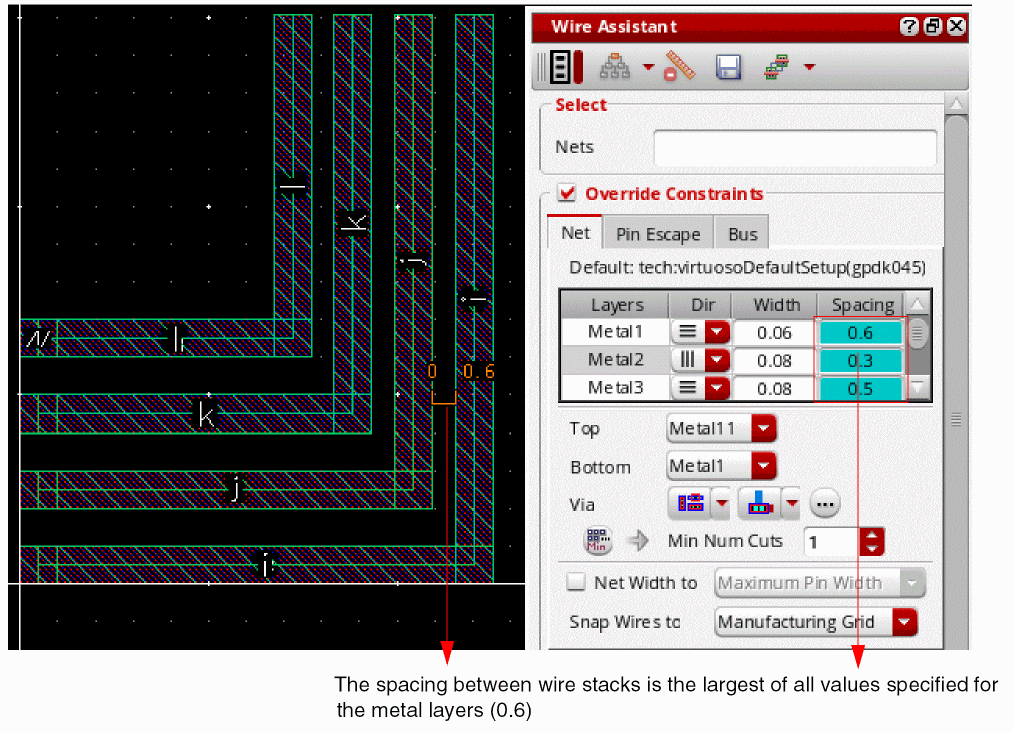Click the via cut shape icon
1013x732 pixels.
pyautogui.click(x=760, y=503)
